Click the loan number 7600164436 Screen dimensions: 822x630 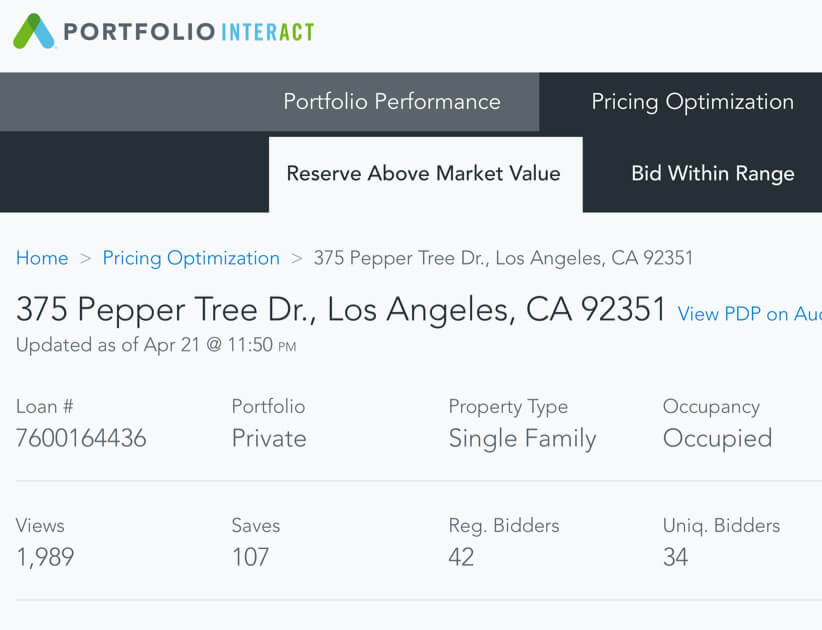81,438
